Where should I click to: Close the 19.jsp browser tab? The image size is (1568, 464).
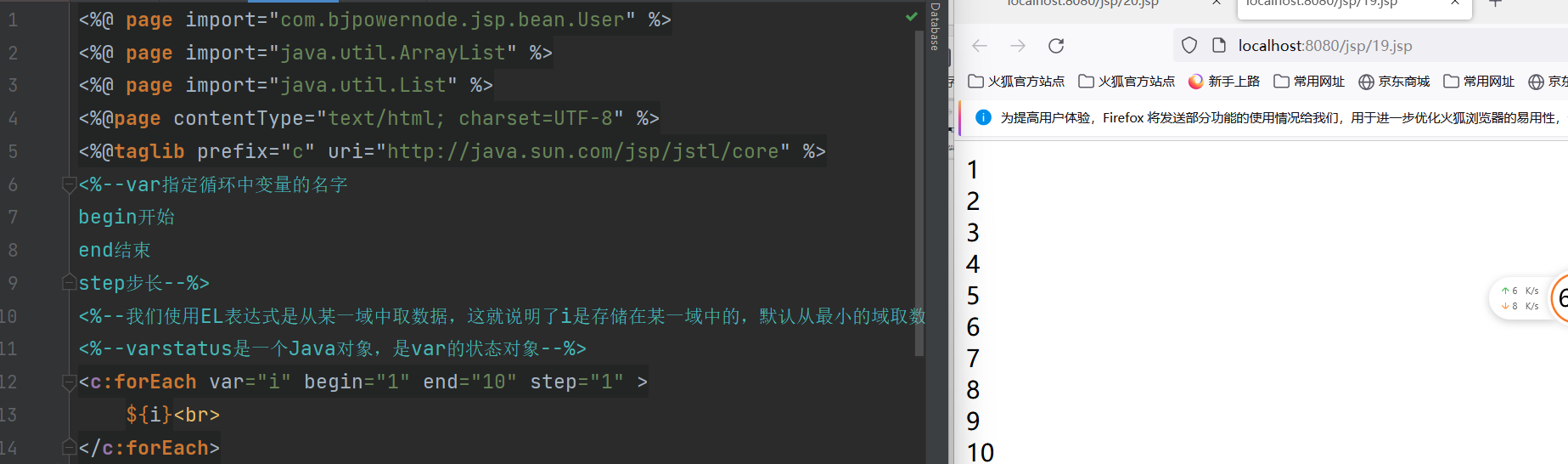point(1455,3)
